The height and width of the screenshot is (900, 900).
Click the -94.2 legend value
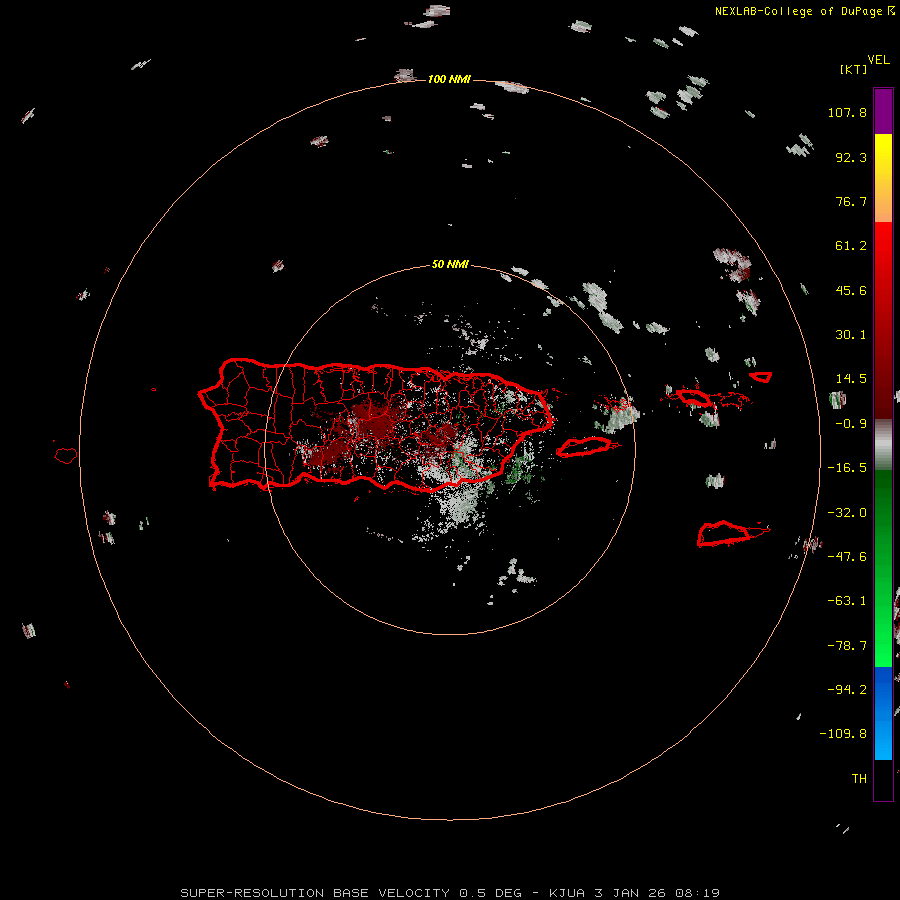[847, 690]
